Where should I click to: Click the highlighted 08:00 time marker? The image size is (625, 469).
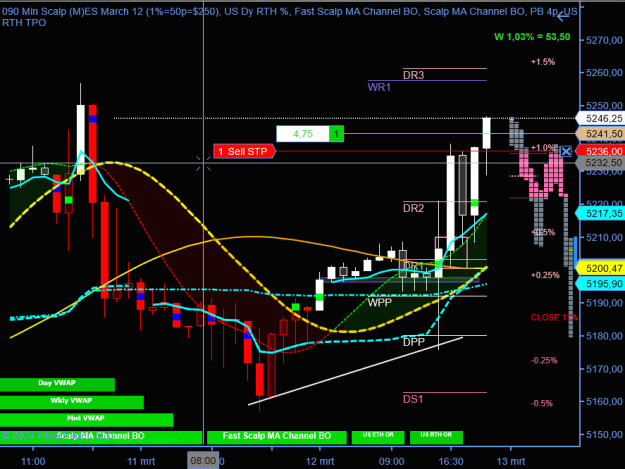[x=203, y=461]
